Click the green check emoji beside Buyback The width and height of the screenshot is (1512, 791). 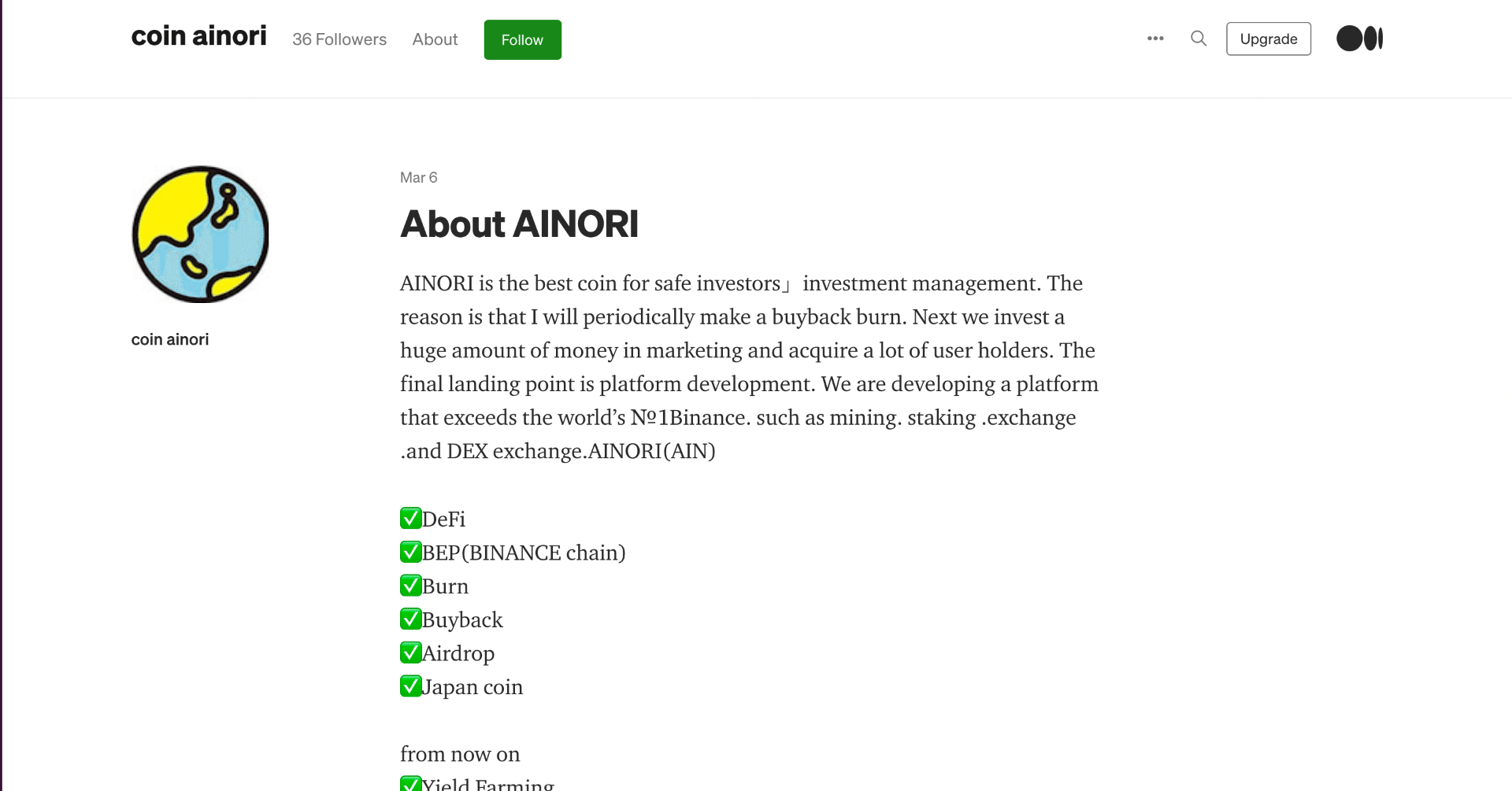coord(411,619)
